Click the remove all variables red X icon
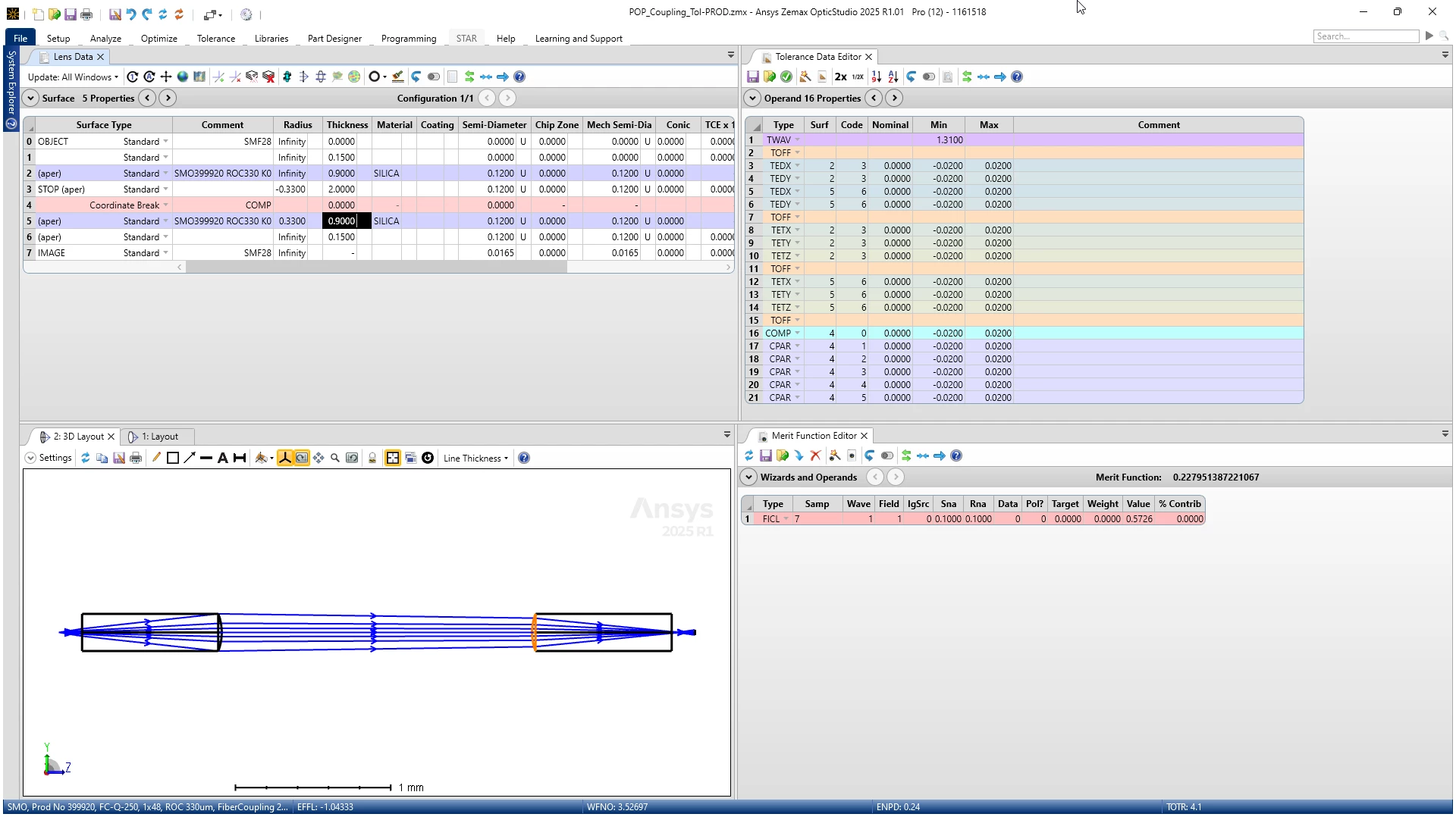 coord(268,77)
